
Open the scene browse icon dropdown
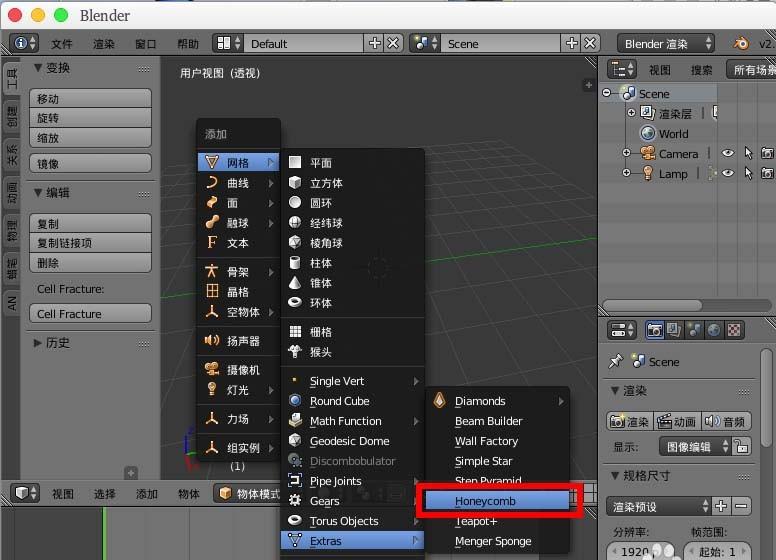click(x=425, y=44)
